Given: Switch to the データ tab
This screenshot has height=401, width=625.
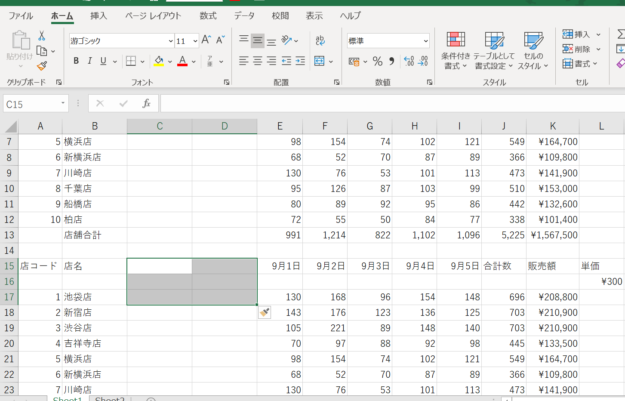Looking at the screenshot, I should tap(244, 16).
